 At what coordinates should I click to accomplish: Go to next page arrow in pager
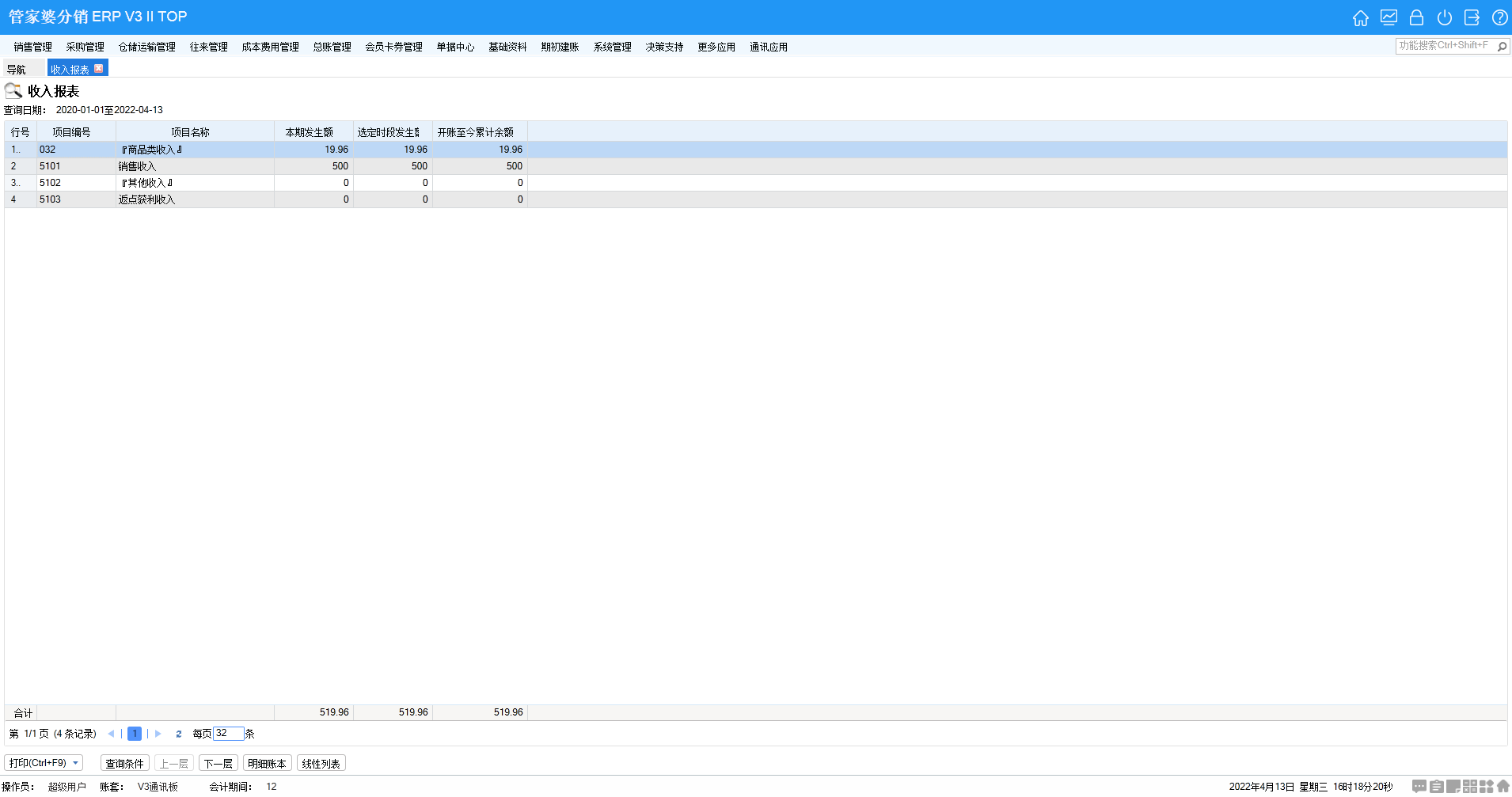[x=158, y=734]
